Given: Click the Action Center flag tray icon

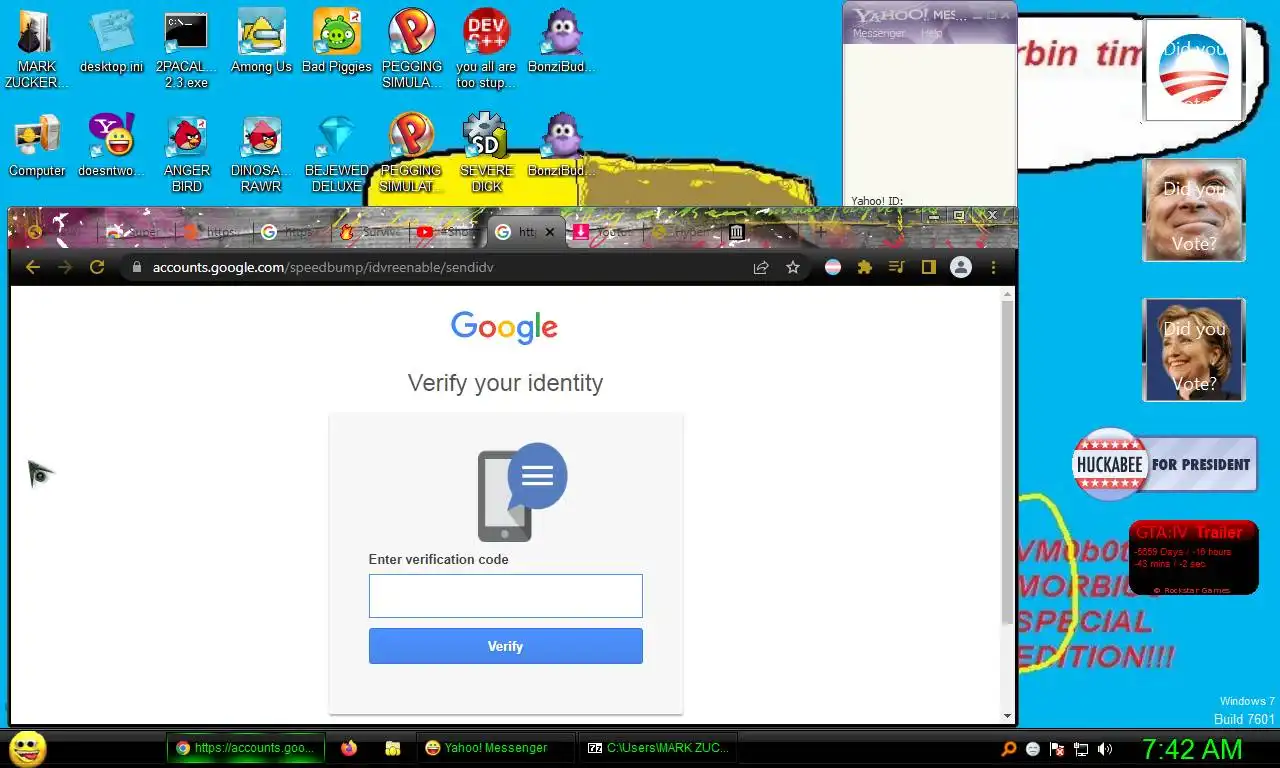Looking at the screenshot, I should coord(1057,748).
